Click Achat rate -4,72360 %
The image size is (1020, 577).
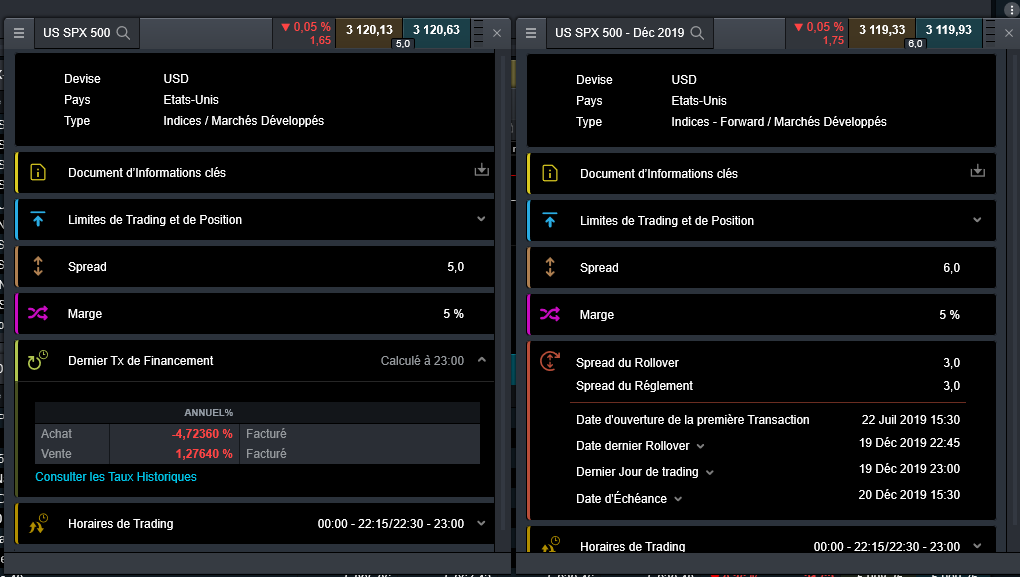[202, 434]
